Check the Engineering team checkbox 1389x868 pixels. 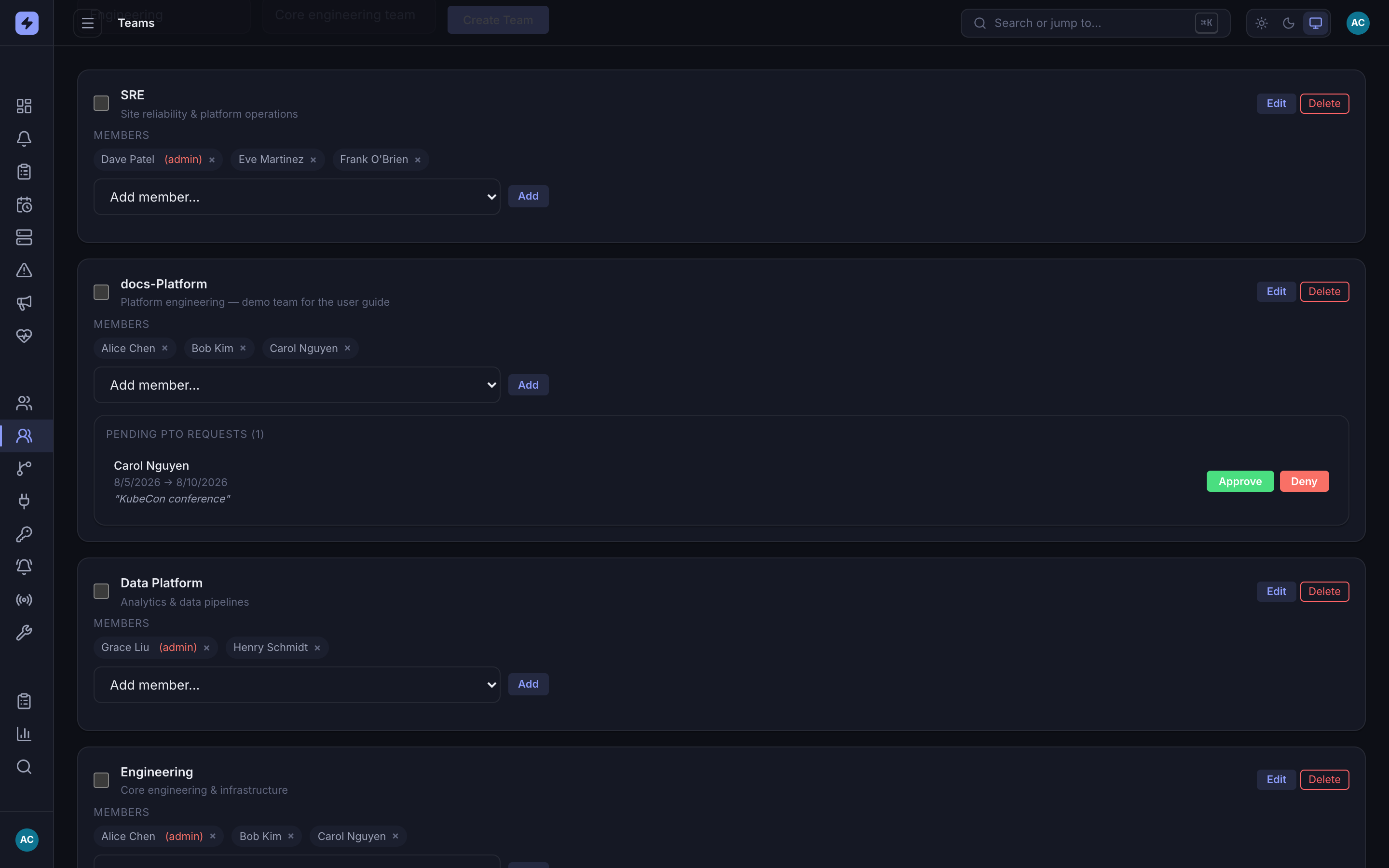(x=101, y=780)
